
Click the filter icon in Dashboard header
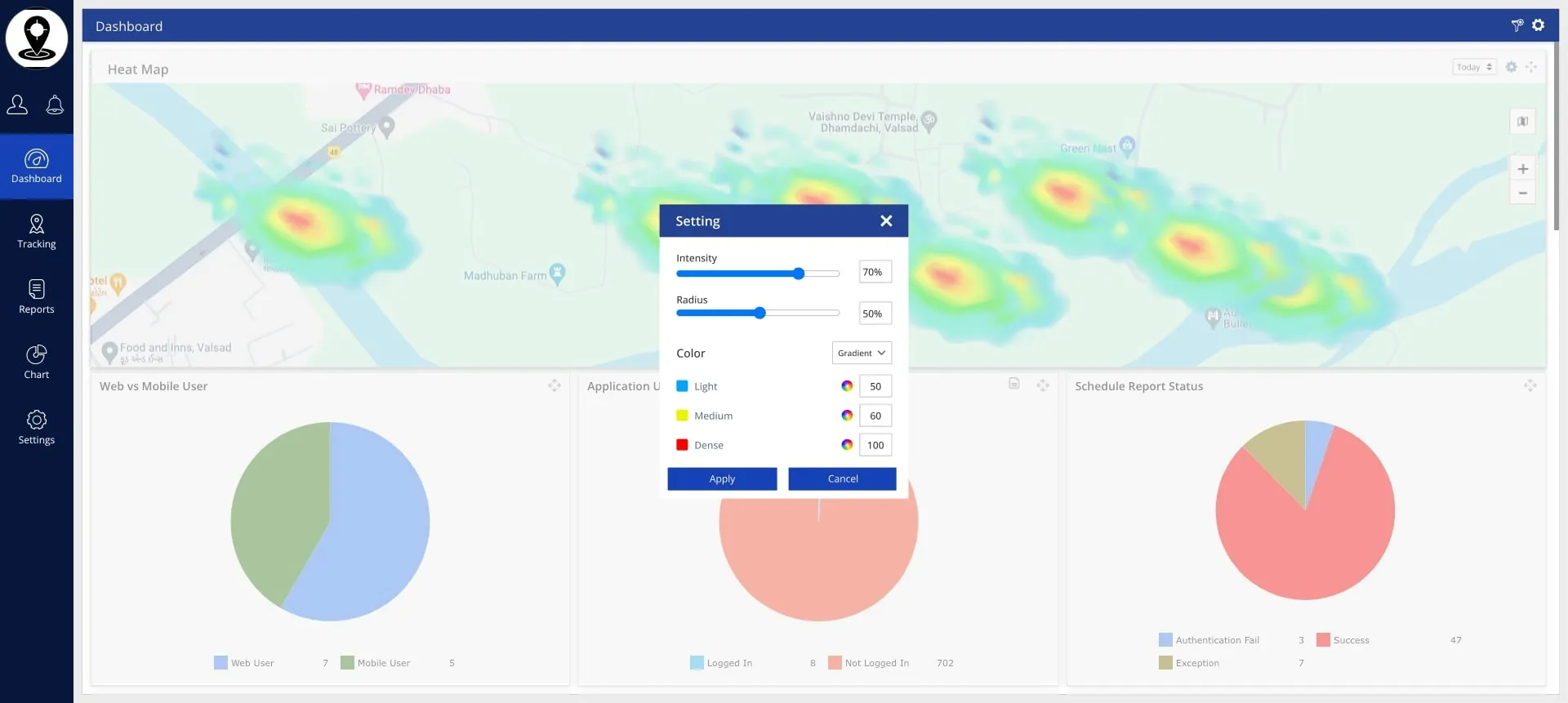[x=1517, y=25]
